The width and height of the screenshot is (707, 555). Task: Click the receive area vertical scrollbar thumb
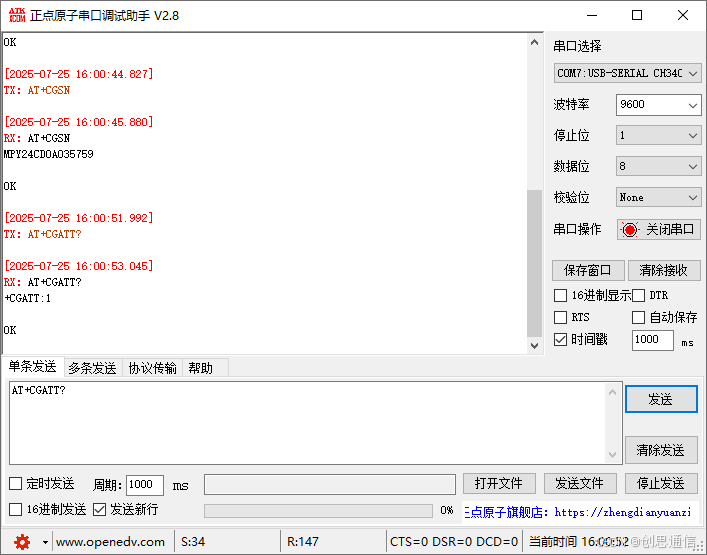(535, 263)
